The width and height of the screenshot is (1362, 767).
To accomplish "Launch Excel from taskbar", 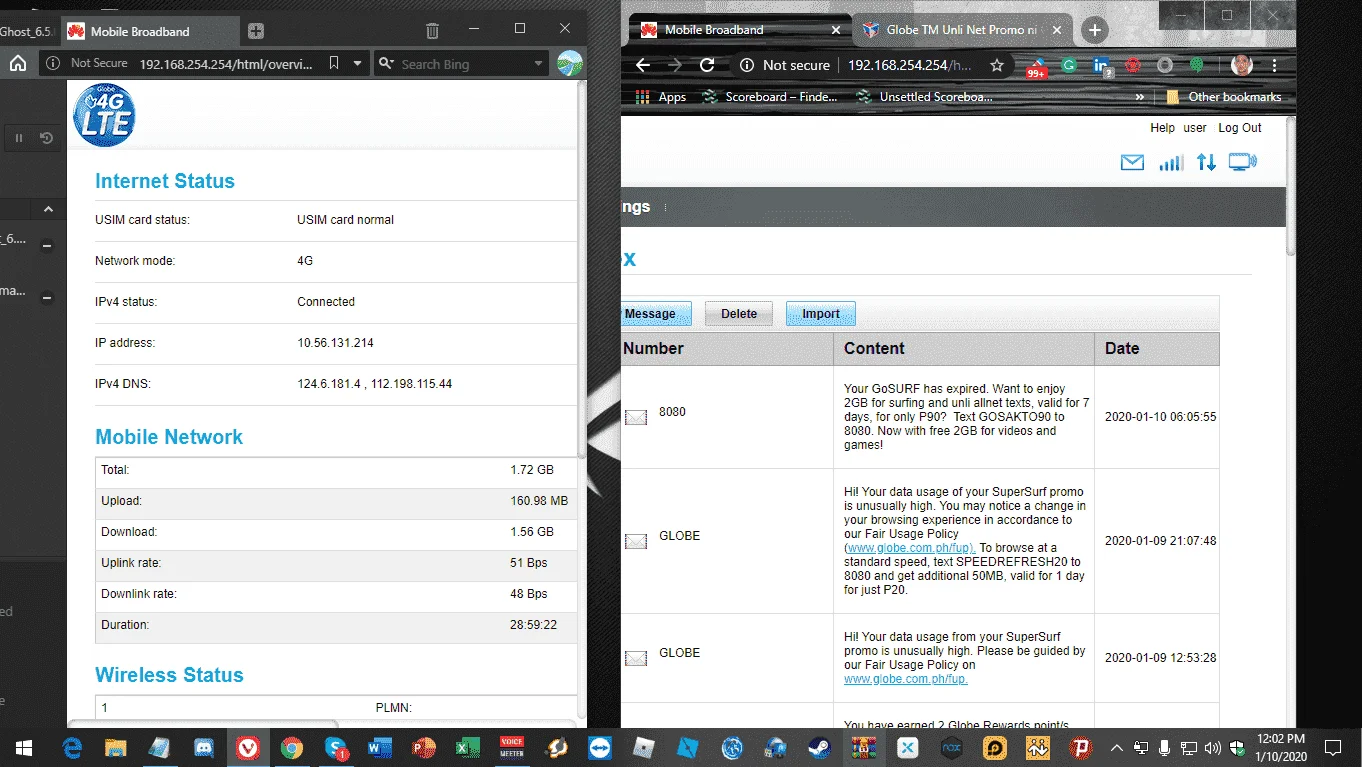I will pyautogui.click(x=468, y=747).
